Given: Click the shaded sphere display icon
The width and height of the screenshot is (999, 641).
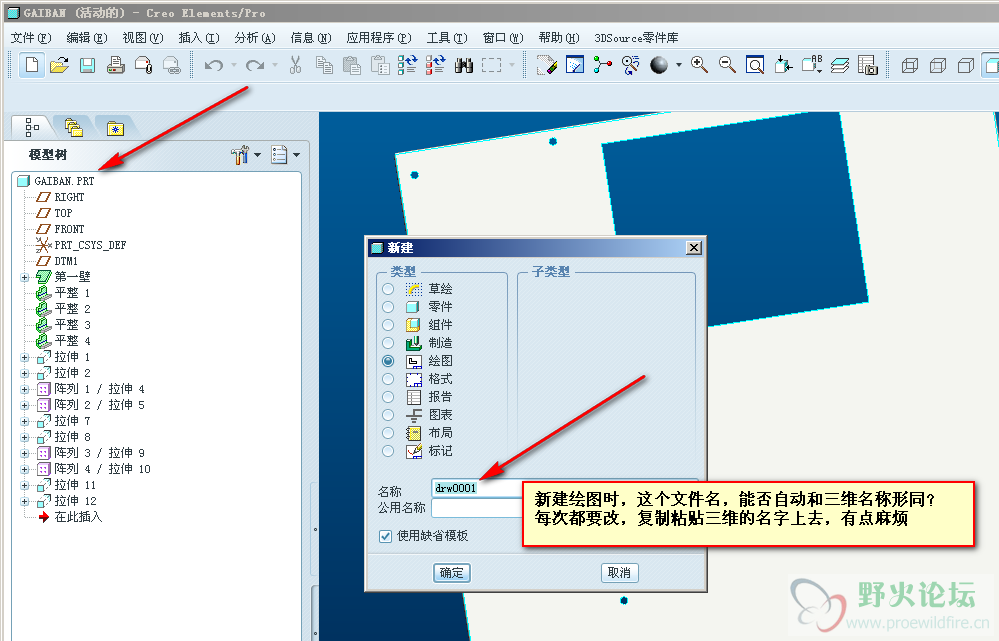Looking at the screenshot, I should click(659, 65).
